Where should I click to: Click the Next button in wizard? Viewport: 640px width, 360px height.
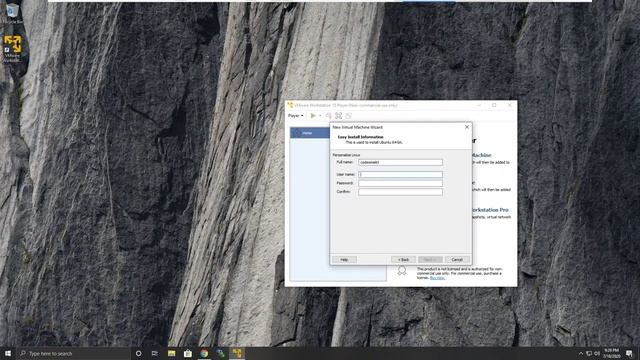coord(430,260)
